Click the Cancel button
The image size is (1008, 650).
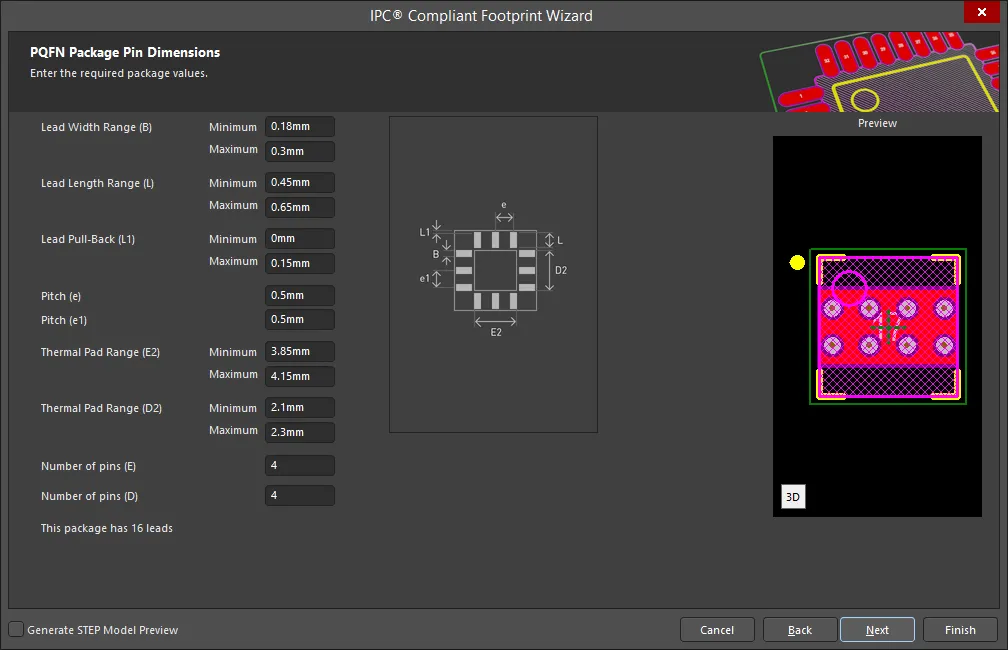click(x=717, y=629)
